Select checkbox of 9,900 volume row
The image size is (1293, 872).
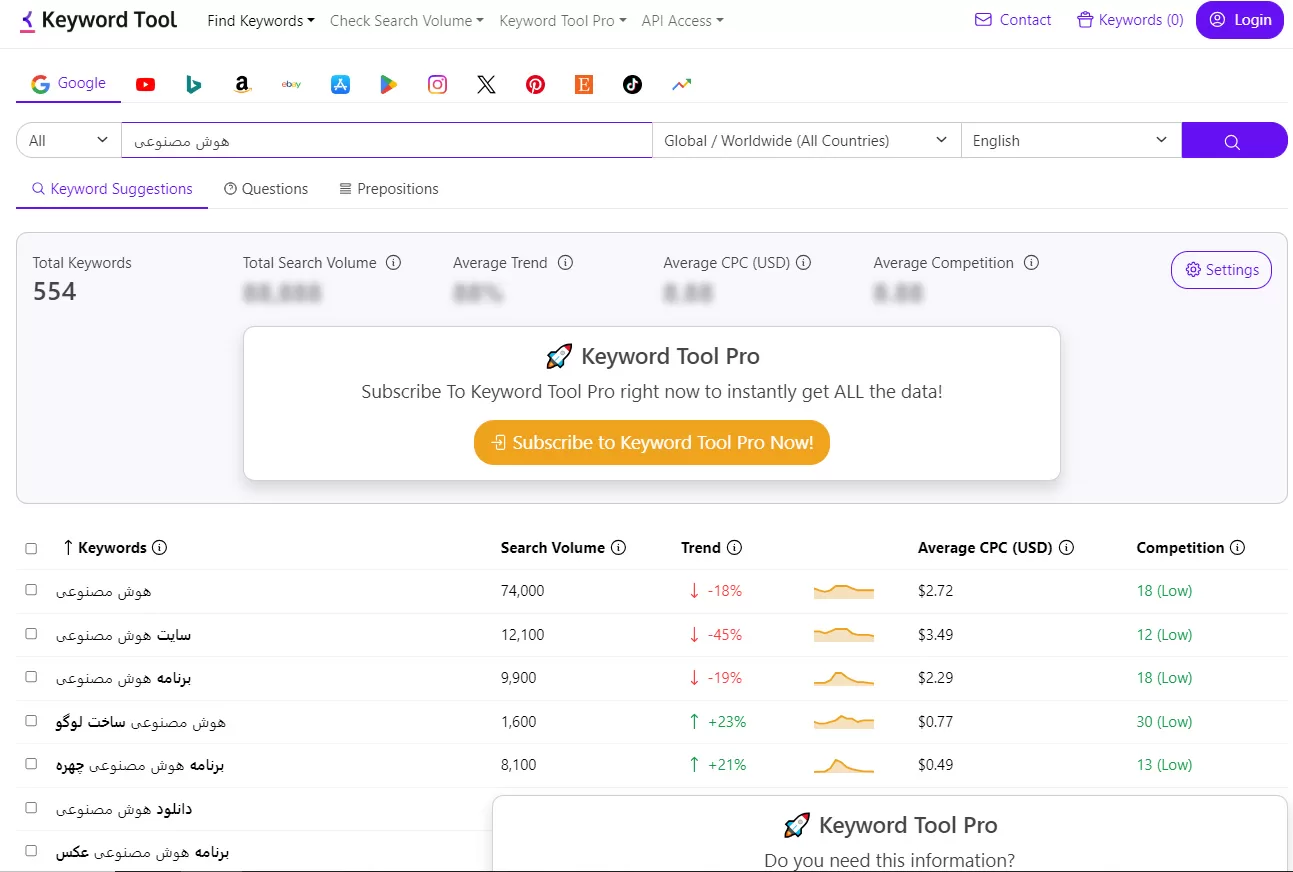(31, 677)
